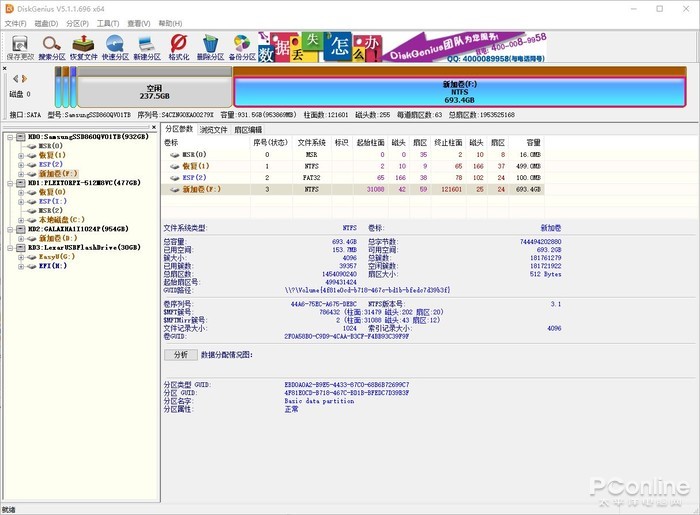Click the 499.0MB capacity cell of 恢复(1)
Image resolution: width=700 pixels, height=515 pixels.
[x=529, y=166]
